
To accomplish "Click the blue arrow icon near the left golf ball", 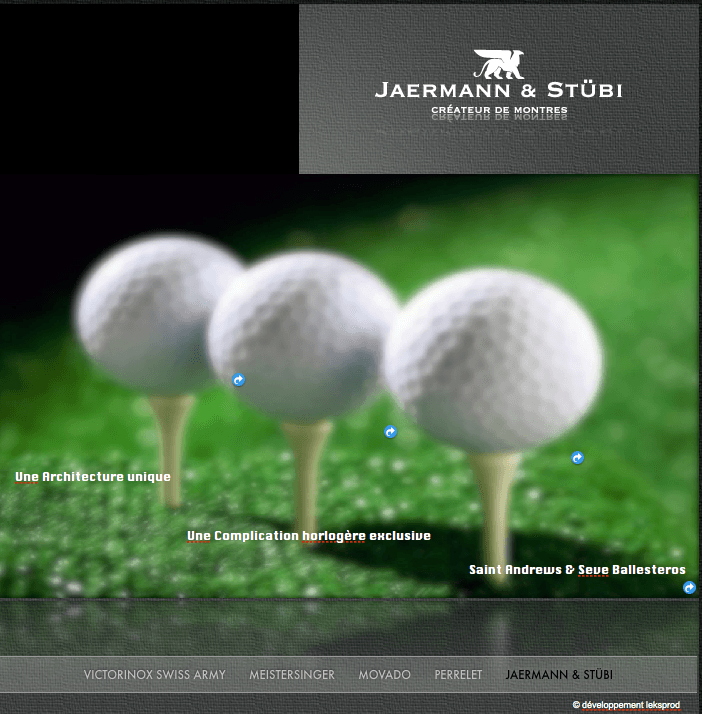I will [x=239, y=380].
